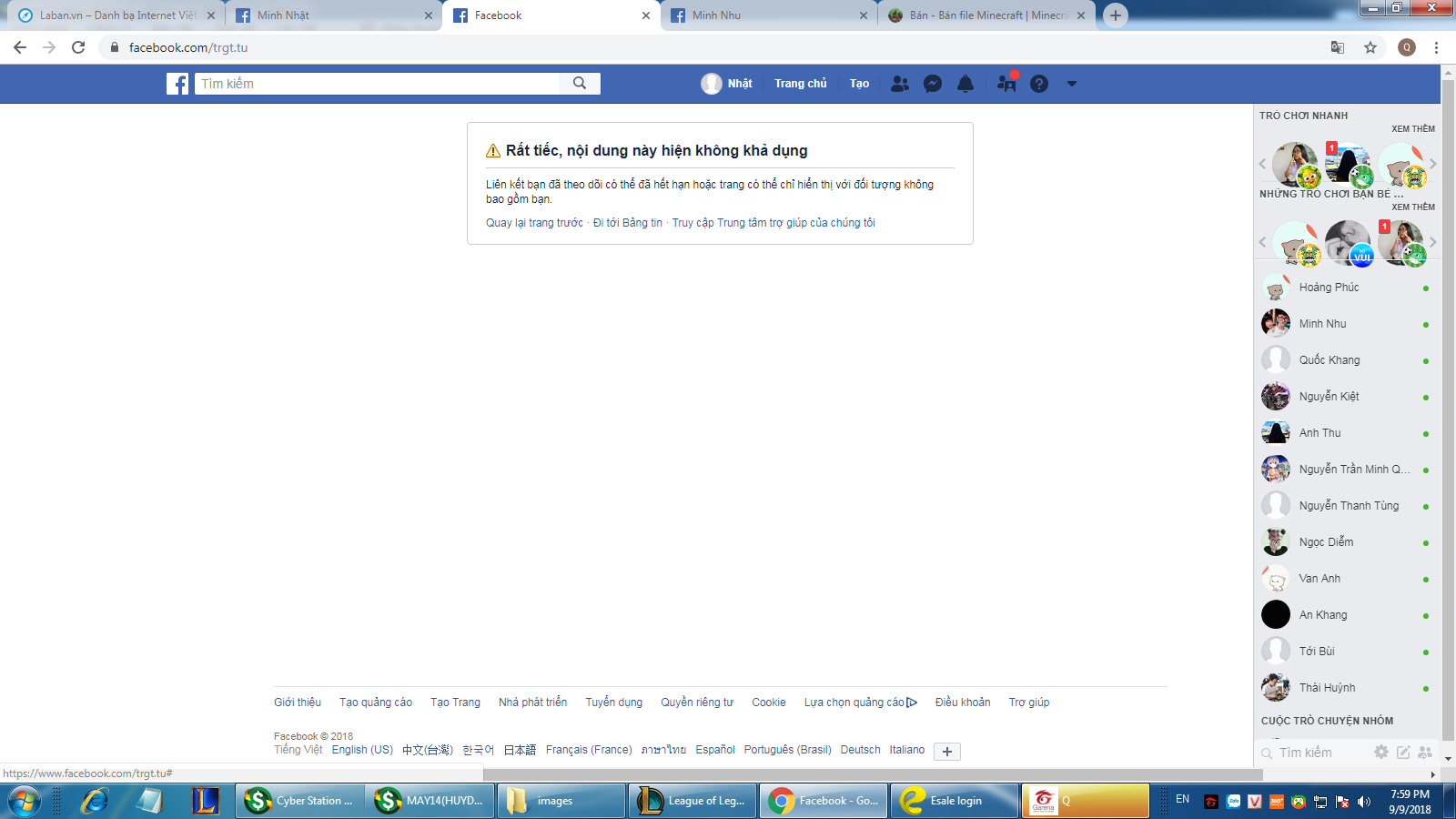Click XEM THÊM under NHỮNG TRÒ CHƠI BẠN BÈ
Image resolution: width=1456 pixels, height=819 pixels.
1413,207
